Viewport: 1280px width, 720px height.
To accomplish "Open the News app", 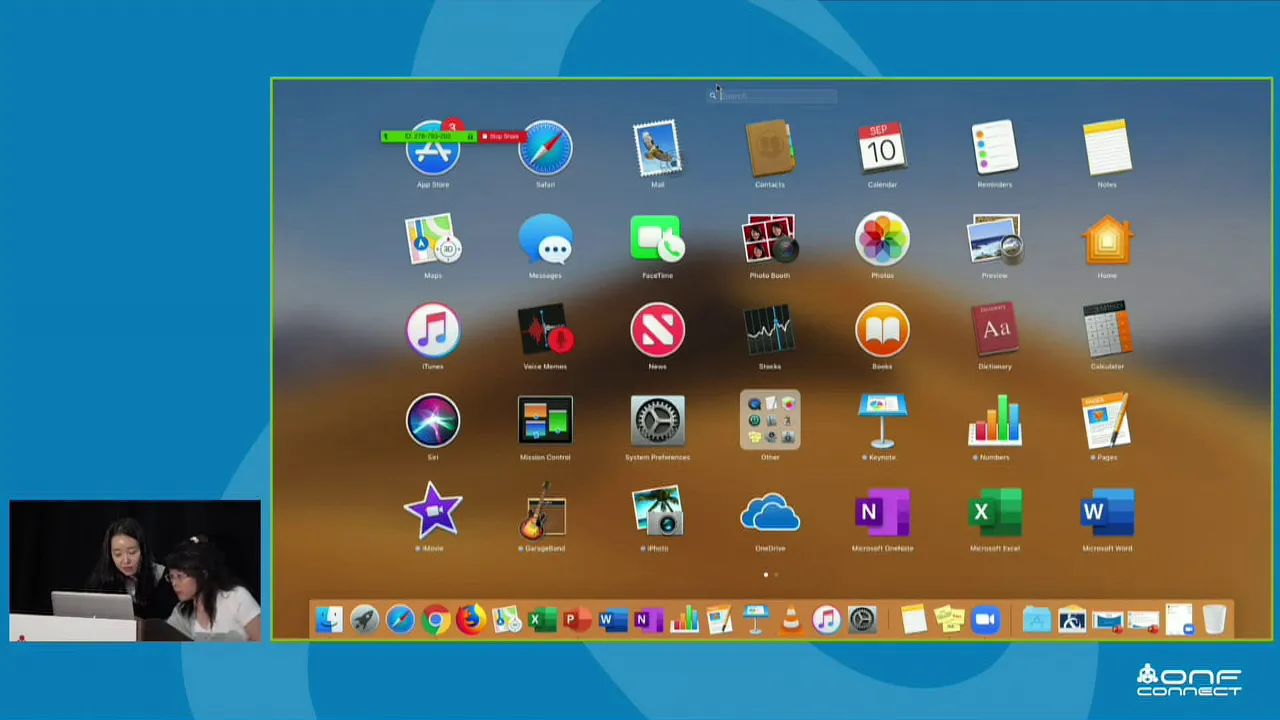I will pos(657,331).
